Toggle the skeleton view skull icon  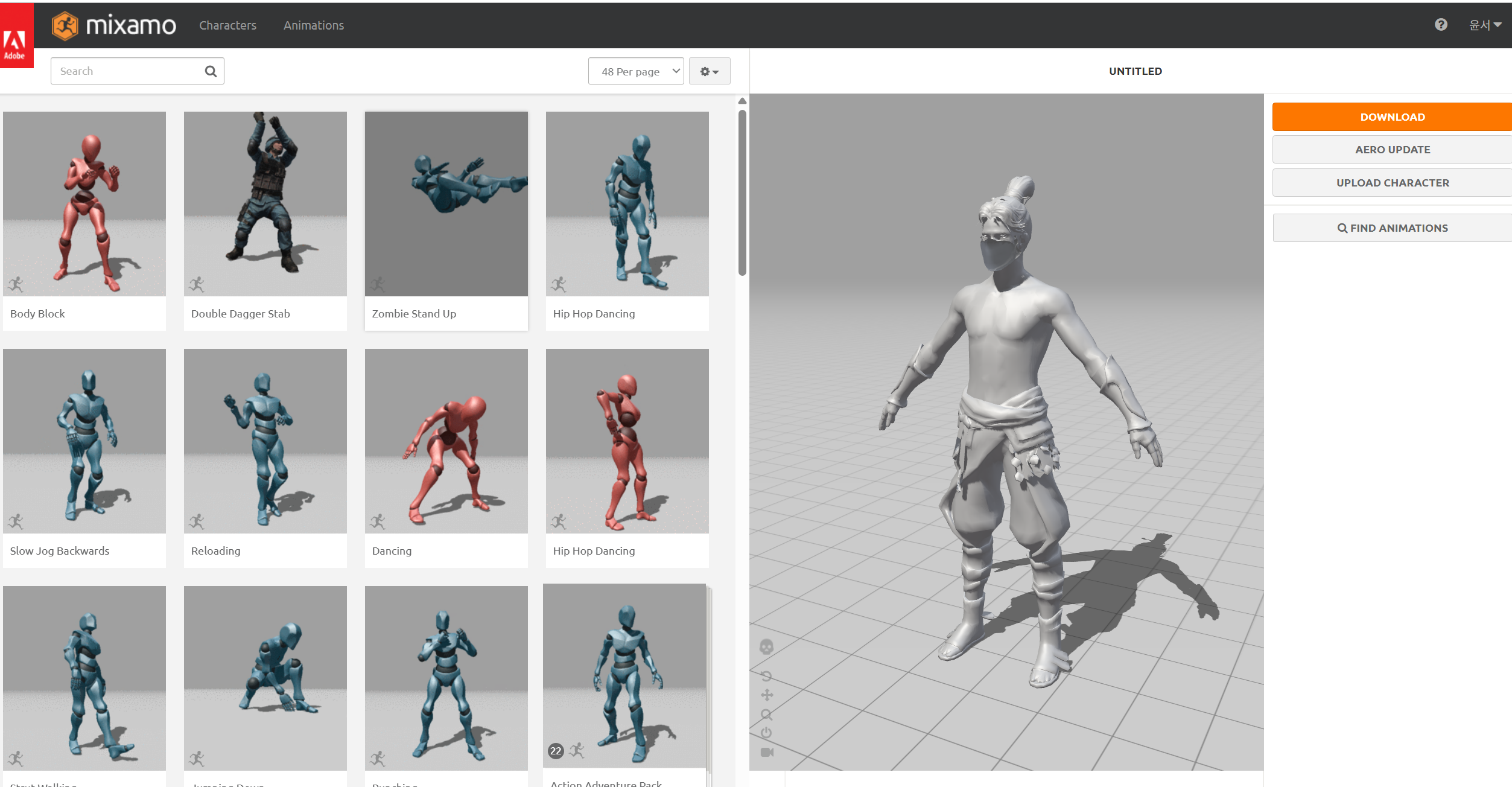[766, 647]
